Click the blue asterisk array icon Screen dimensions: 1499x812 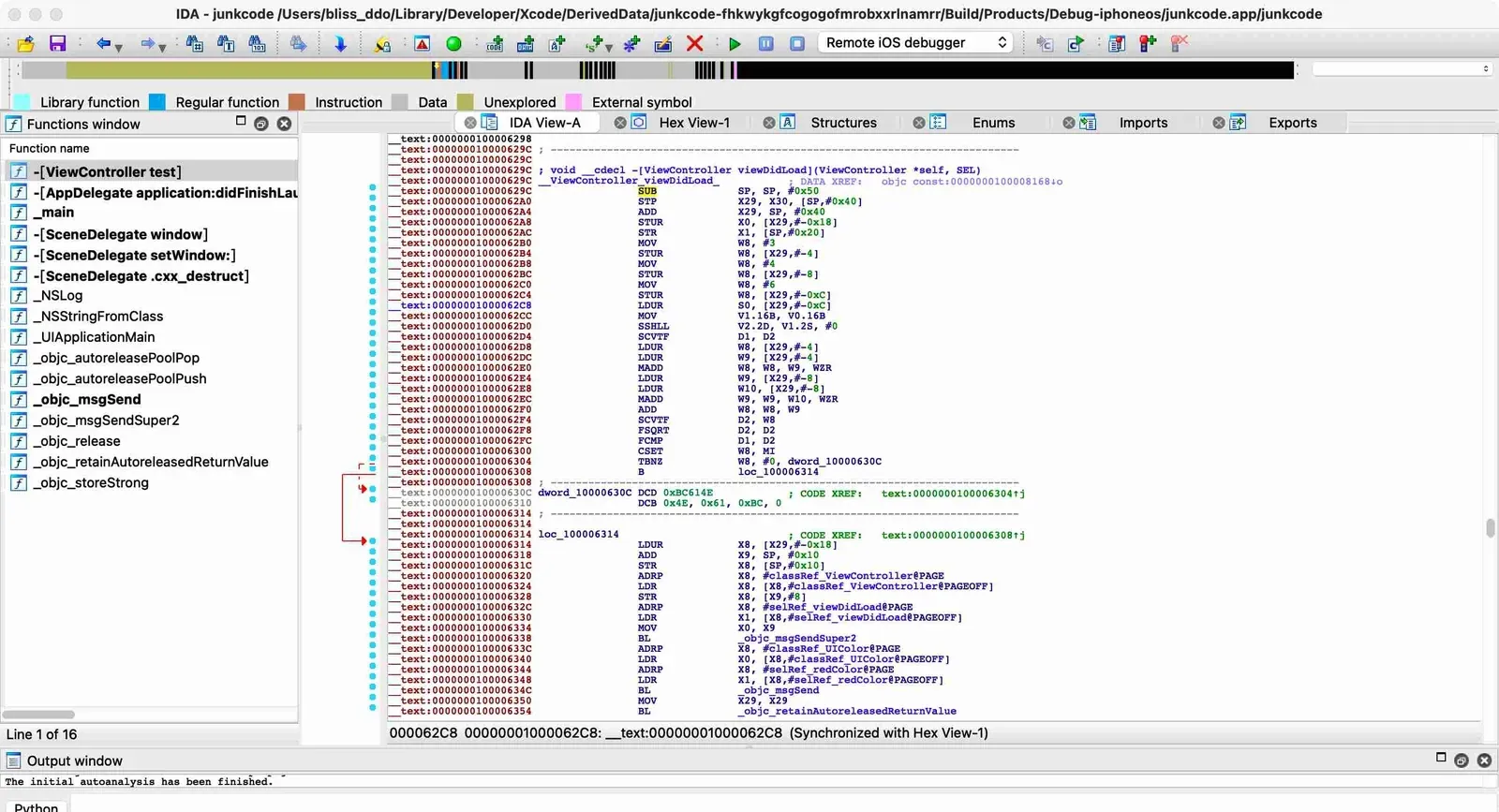pos(631,43)
